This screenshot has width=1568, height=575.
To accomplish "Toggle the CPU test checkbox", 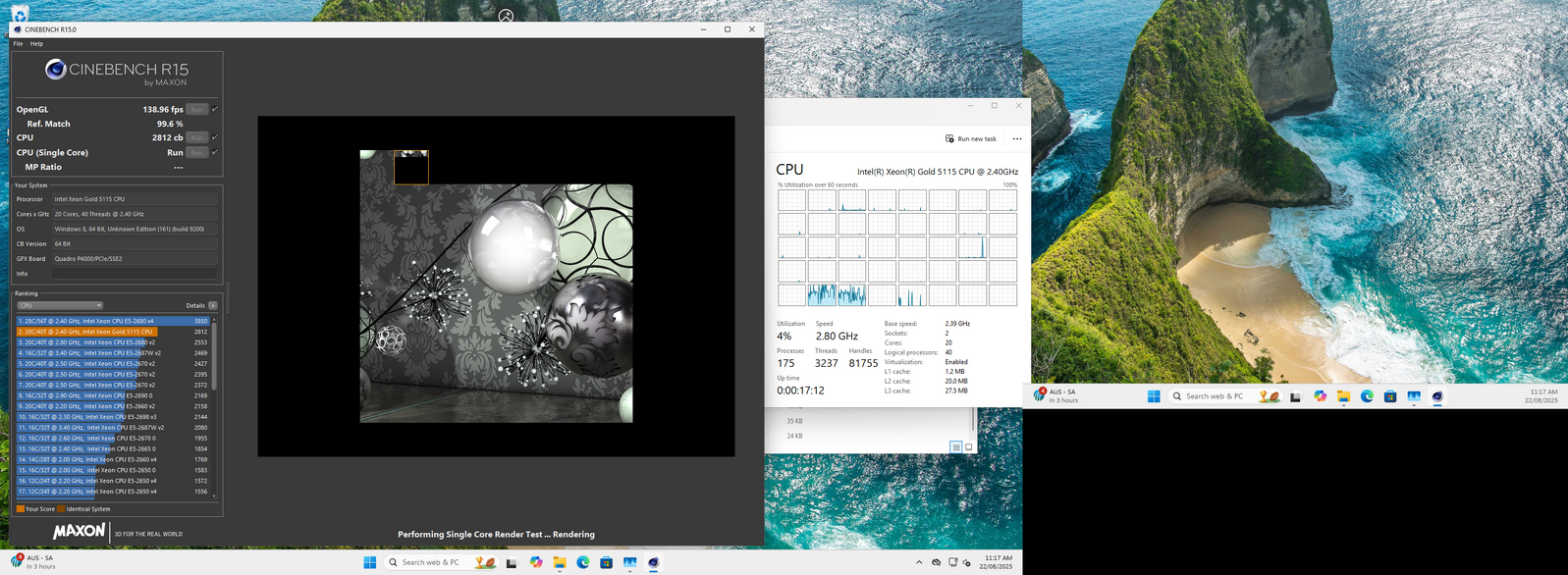I will tap(215, 137).
